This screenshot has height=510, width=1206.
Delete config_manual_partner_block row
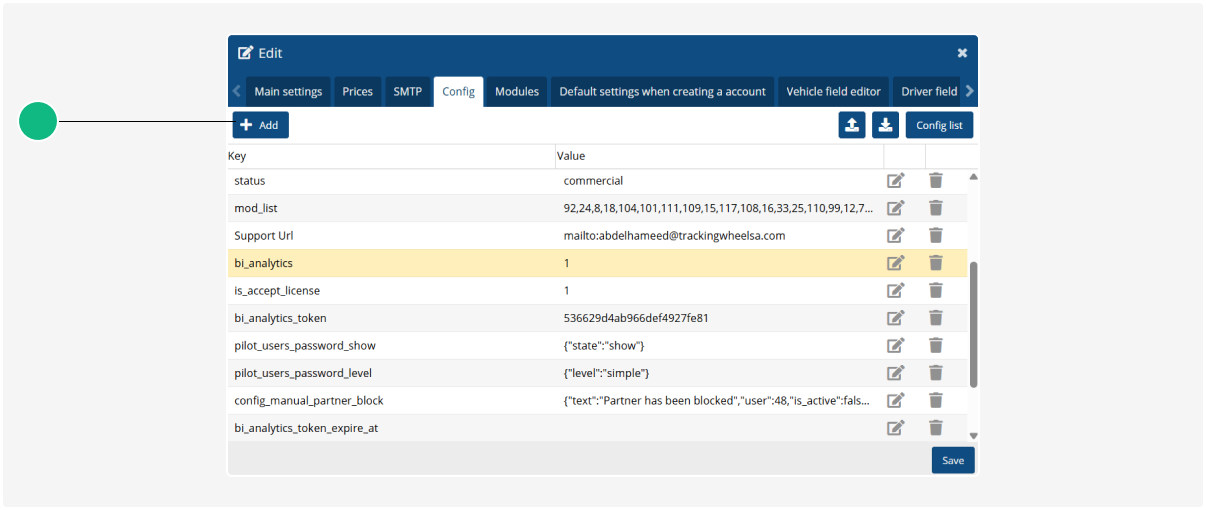pos(936,401)
